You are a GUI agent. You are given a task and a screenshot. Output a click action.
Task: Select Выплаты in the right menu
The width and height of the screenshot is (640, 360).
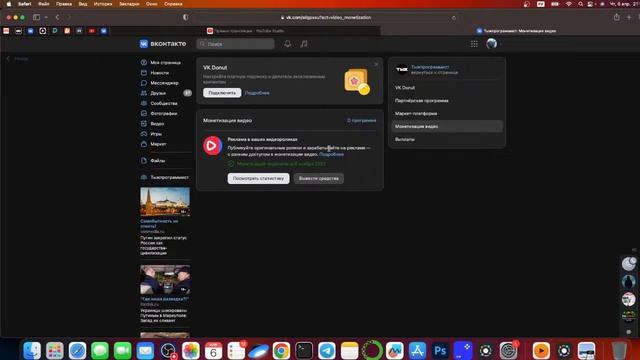[447, 139]
